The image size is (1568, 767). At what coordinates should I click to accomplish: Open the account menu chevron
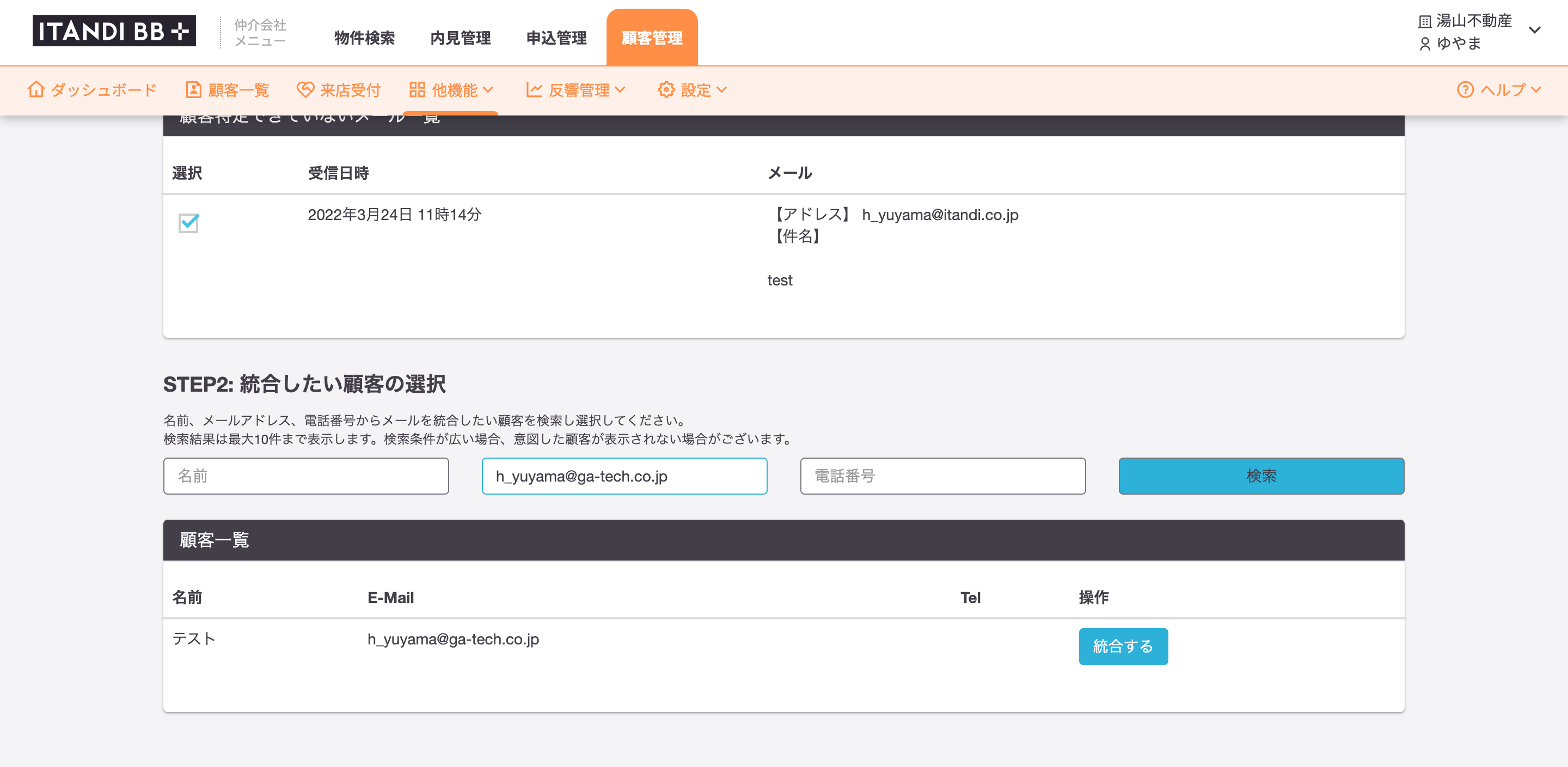click(x=1535, y=30)
